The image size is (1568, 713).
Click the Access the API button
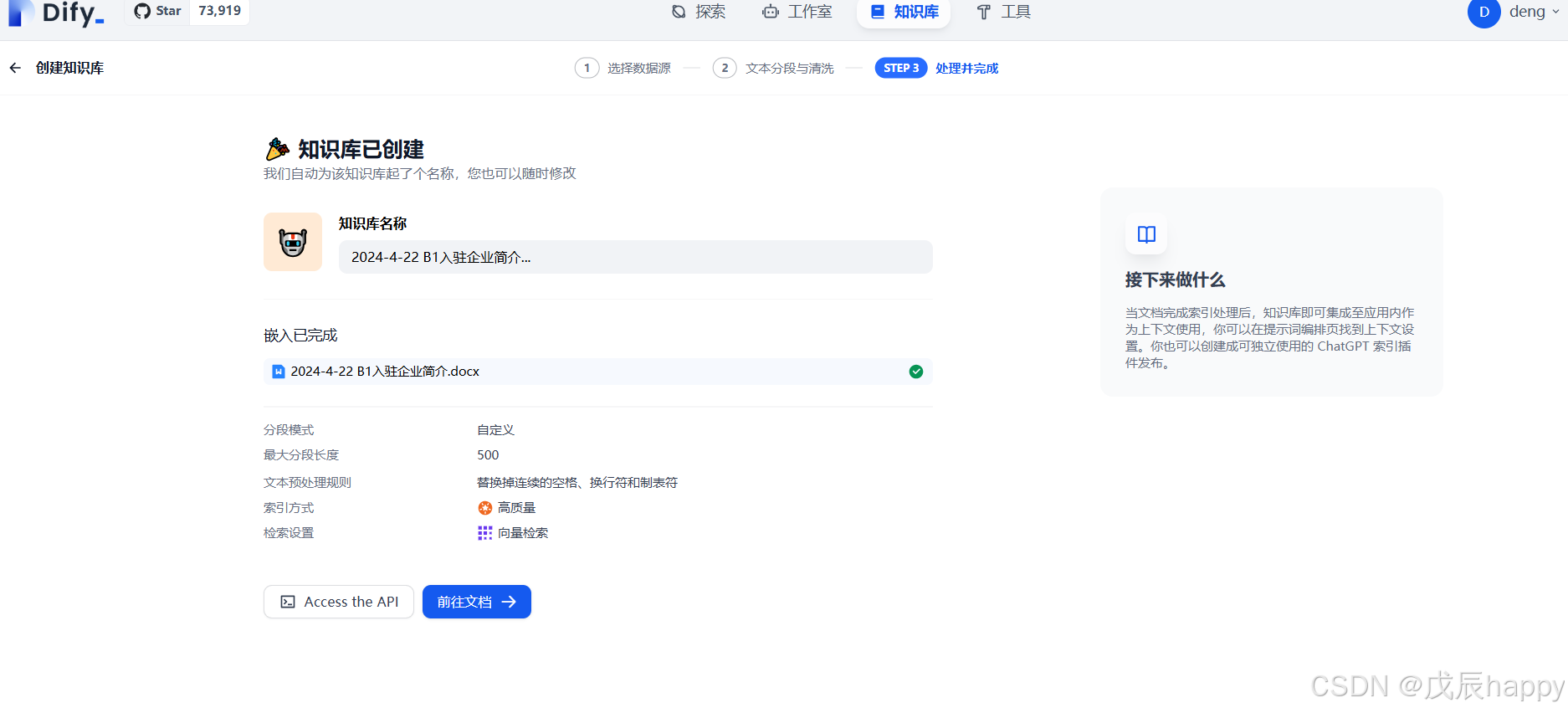[339, 602]
